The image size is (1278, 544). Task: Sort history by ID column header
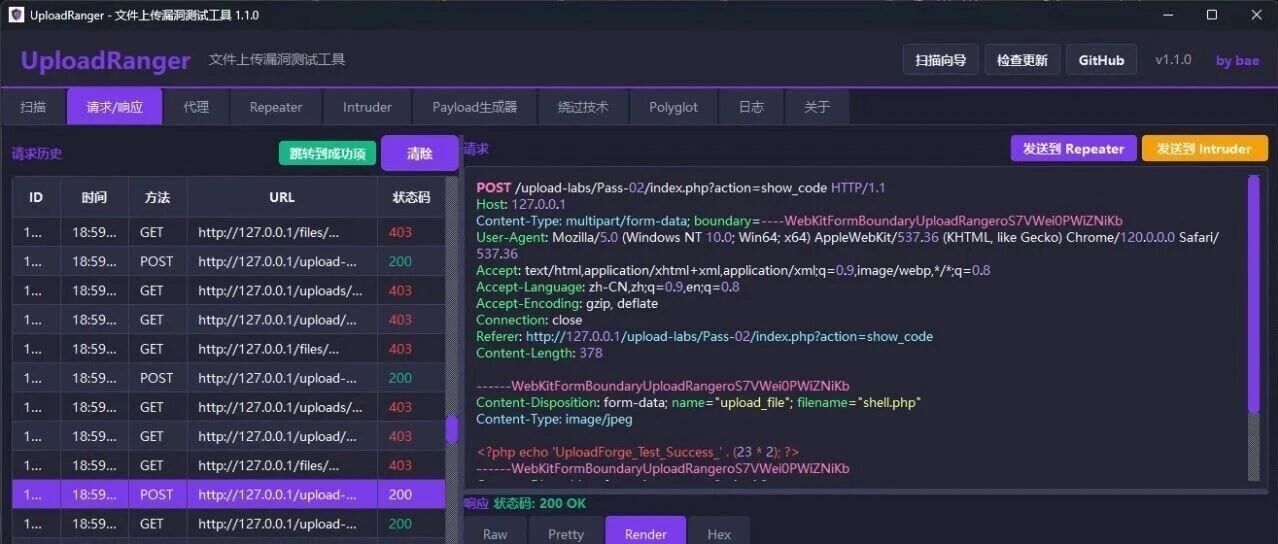[x=36, y=197]
